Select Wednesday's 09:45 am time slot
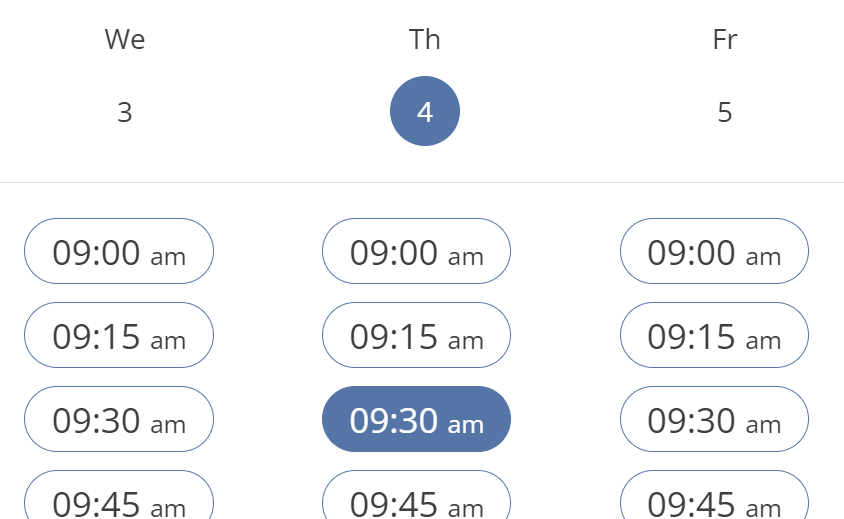This screenshot has height=519, width=844. [119, 498]
